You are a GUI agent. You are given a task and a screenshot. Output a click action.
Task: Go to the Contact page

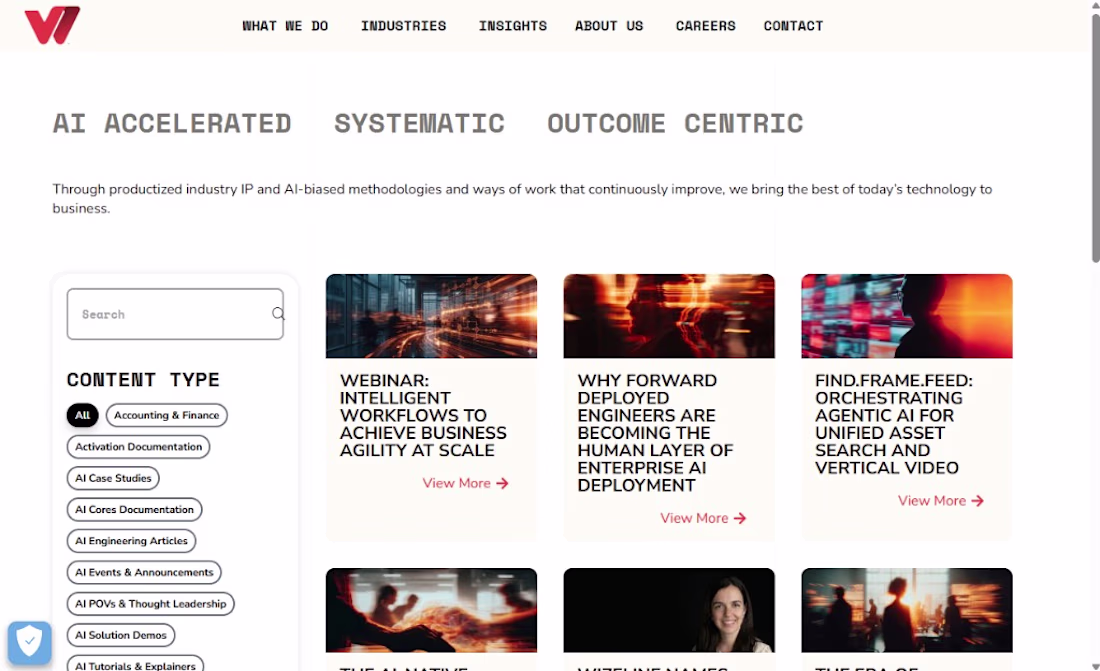[793, 26]
